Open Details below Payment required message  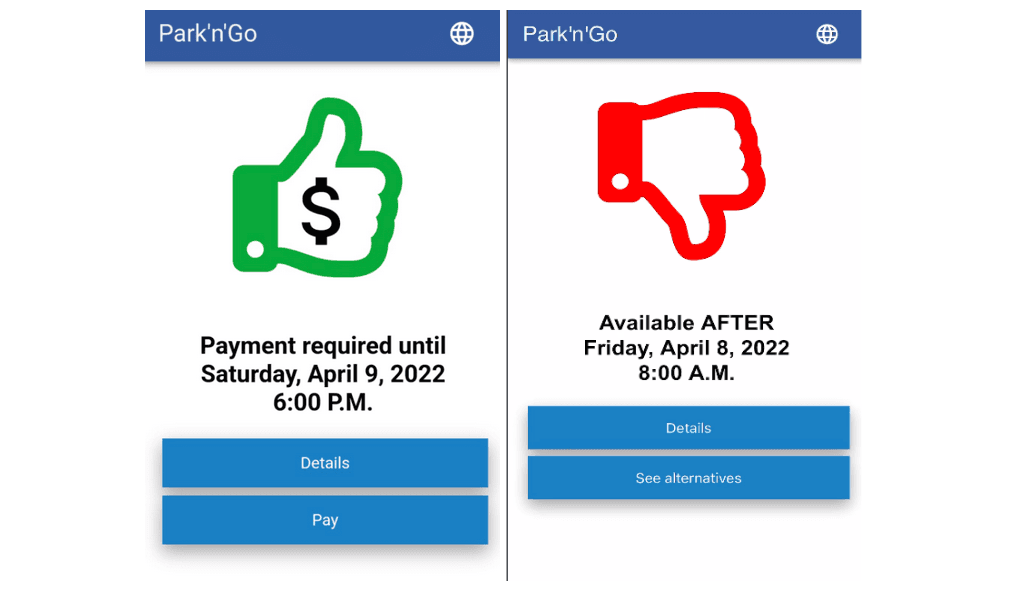[325, 463]
